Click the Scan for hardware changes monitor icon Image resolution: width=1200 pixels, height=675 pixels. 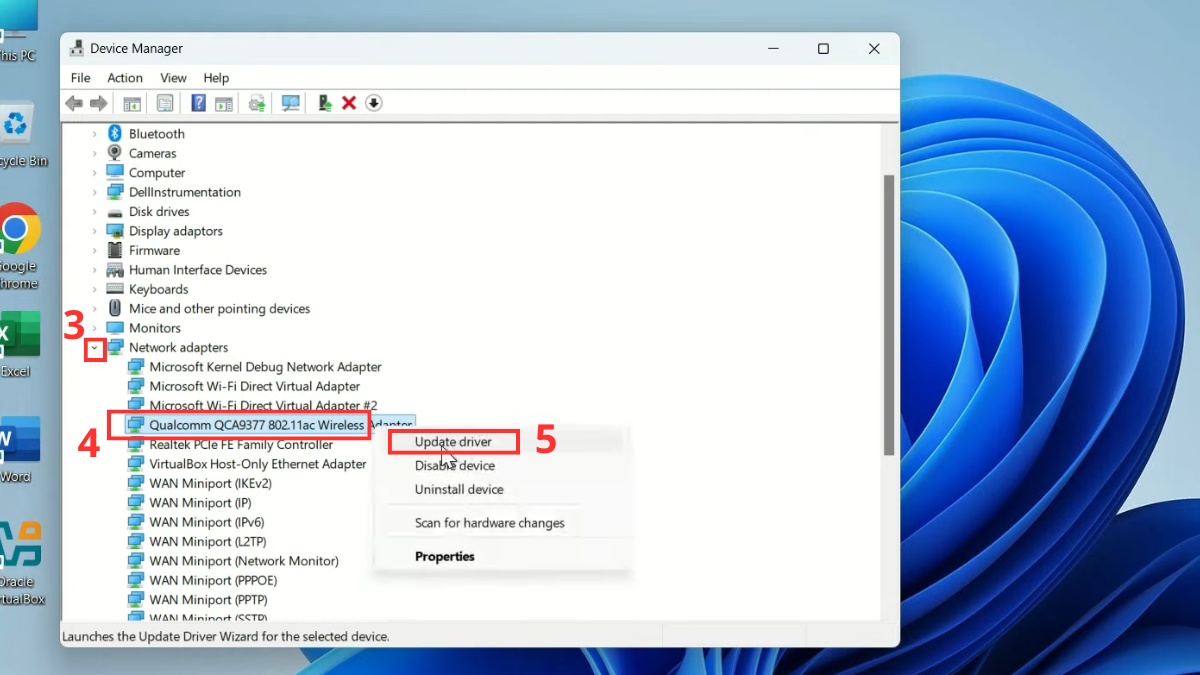(x=291, y=103)
